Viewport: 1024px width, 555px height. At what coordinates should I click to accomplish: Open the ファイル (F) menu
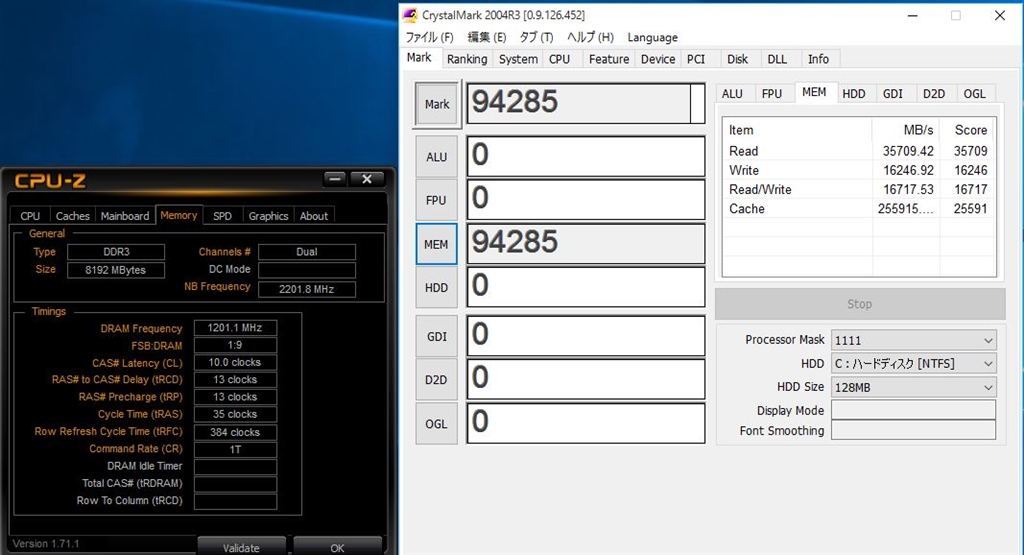point(429,37)
